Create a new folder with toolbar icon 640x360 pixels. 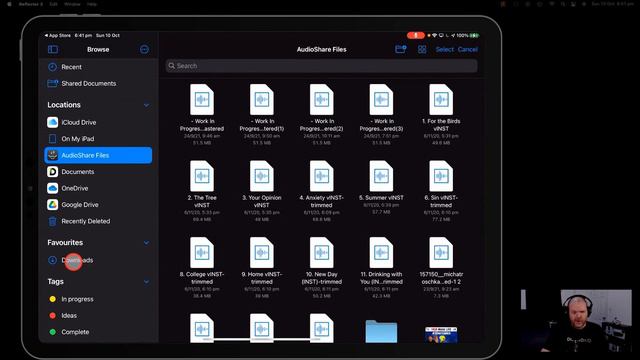point(401,49)
